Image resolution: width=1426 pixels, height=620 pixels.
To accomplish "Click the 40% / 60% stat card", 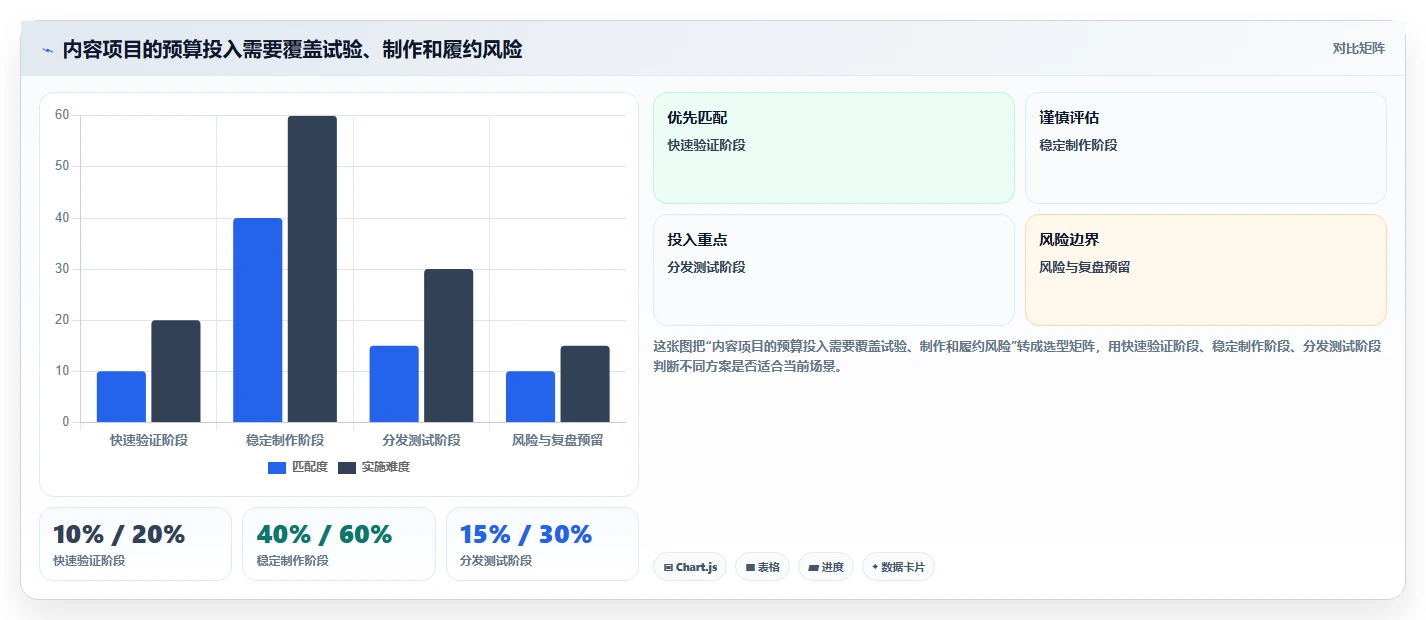I will click(x=339, y=544).
